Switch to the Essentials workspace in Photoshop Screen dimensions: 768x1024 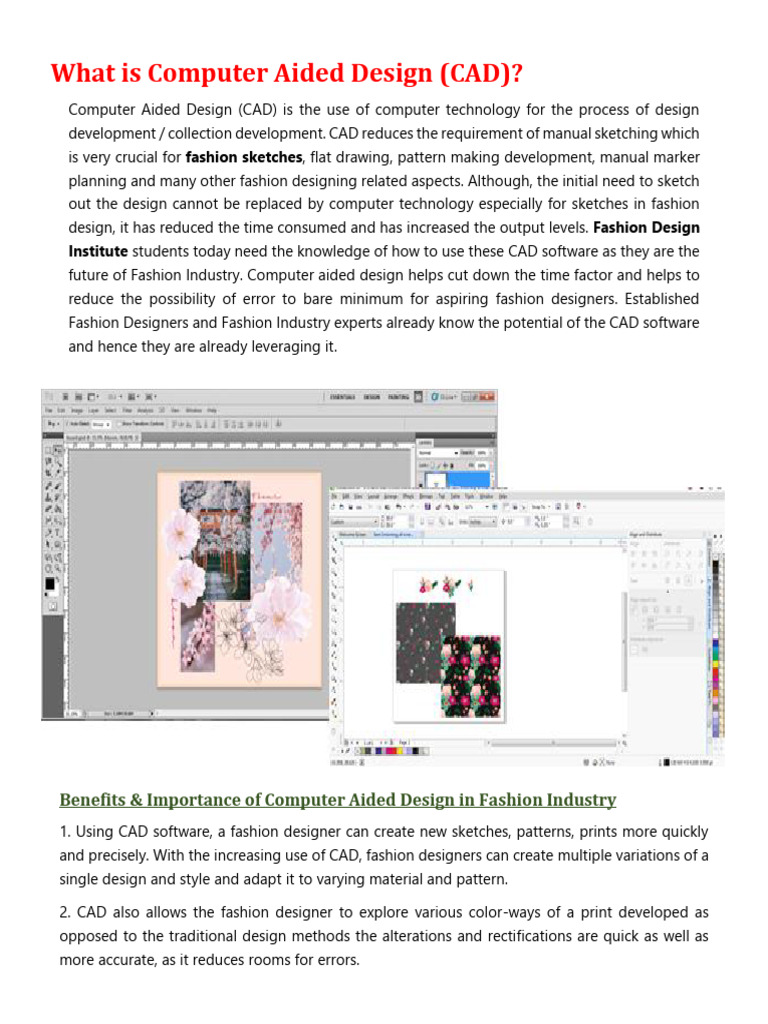tap(343, 397)
